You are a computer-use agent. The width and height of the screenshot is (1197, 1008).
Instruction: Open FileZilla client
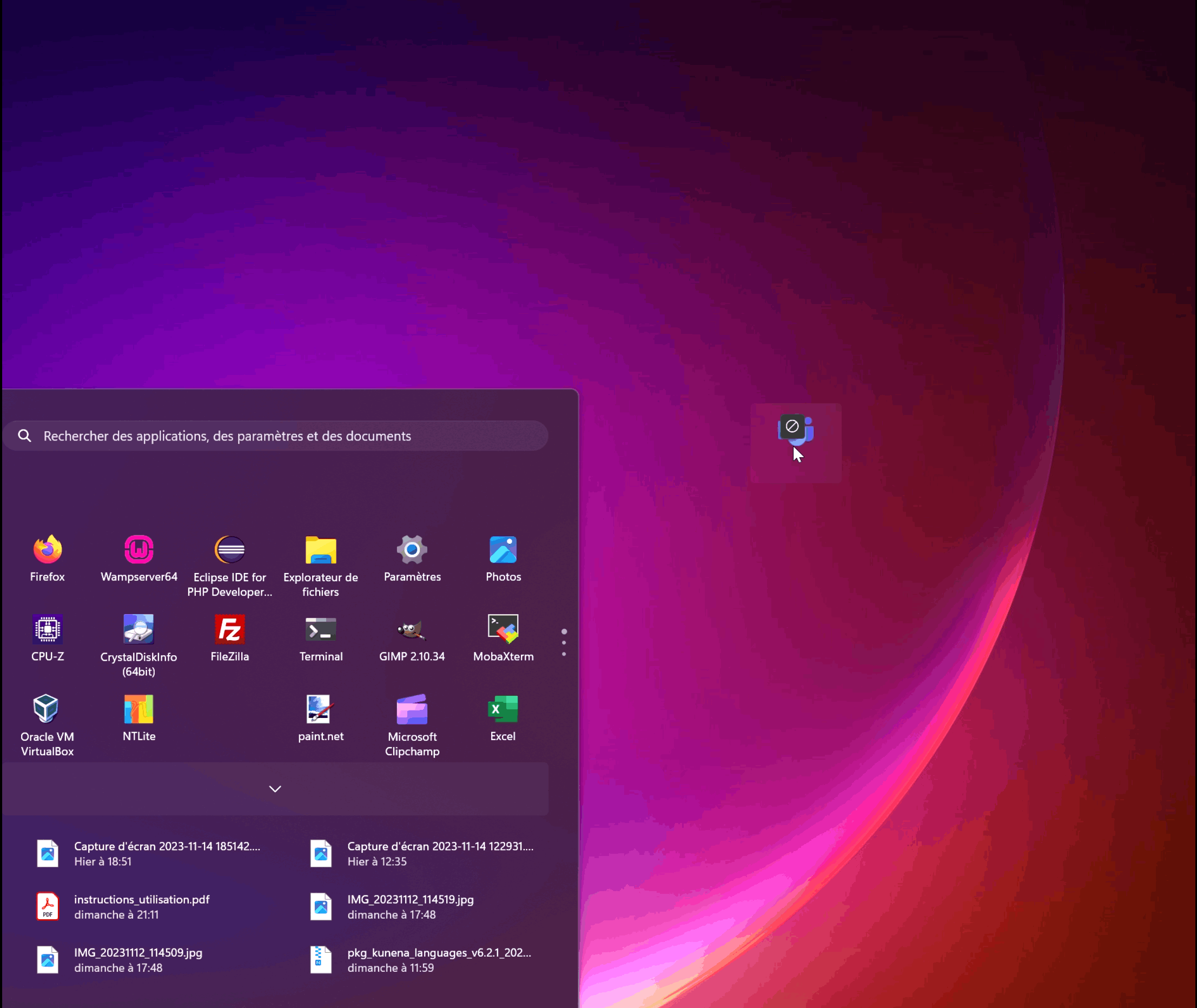230,638
